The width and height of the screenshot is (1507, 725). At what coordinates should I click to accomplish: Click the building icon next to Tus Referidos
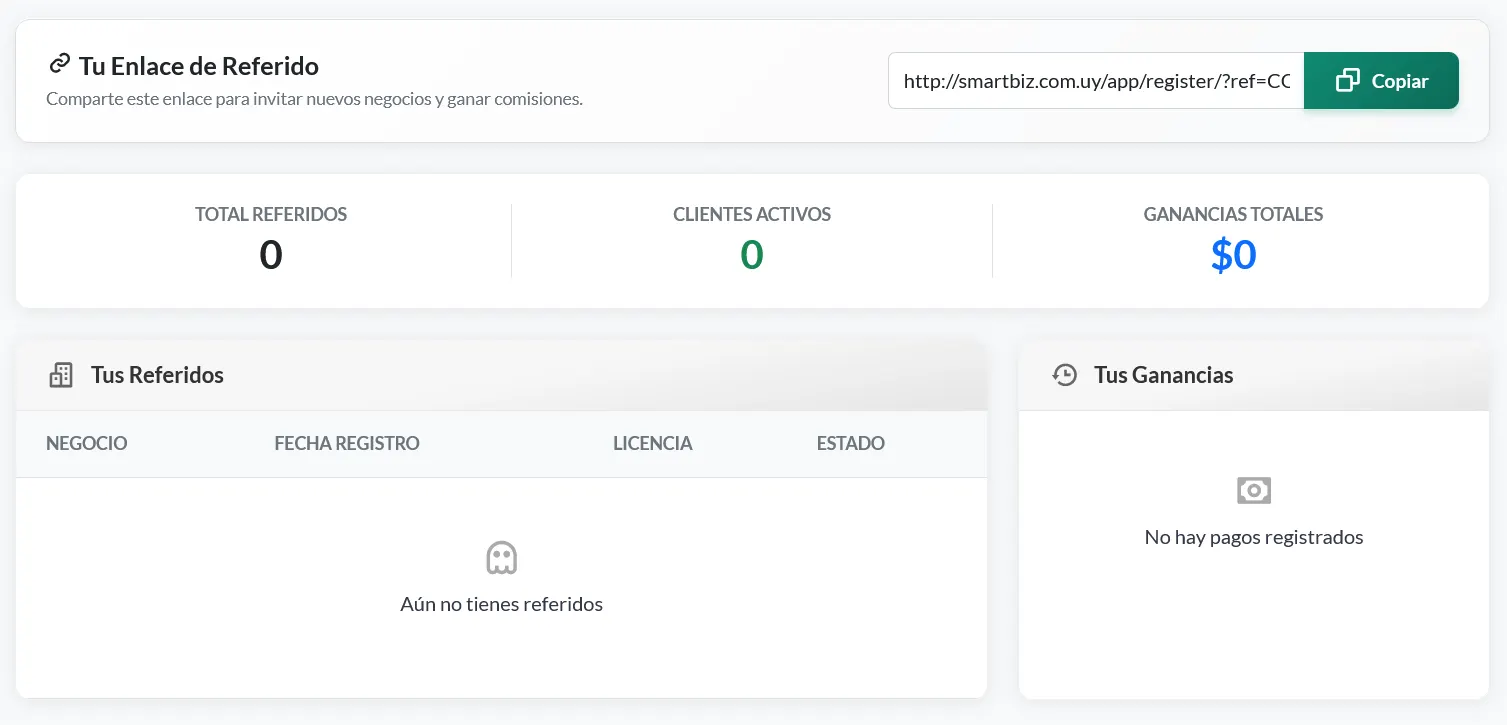[61, 376]
